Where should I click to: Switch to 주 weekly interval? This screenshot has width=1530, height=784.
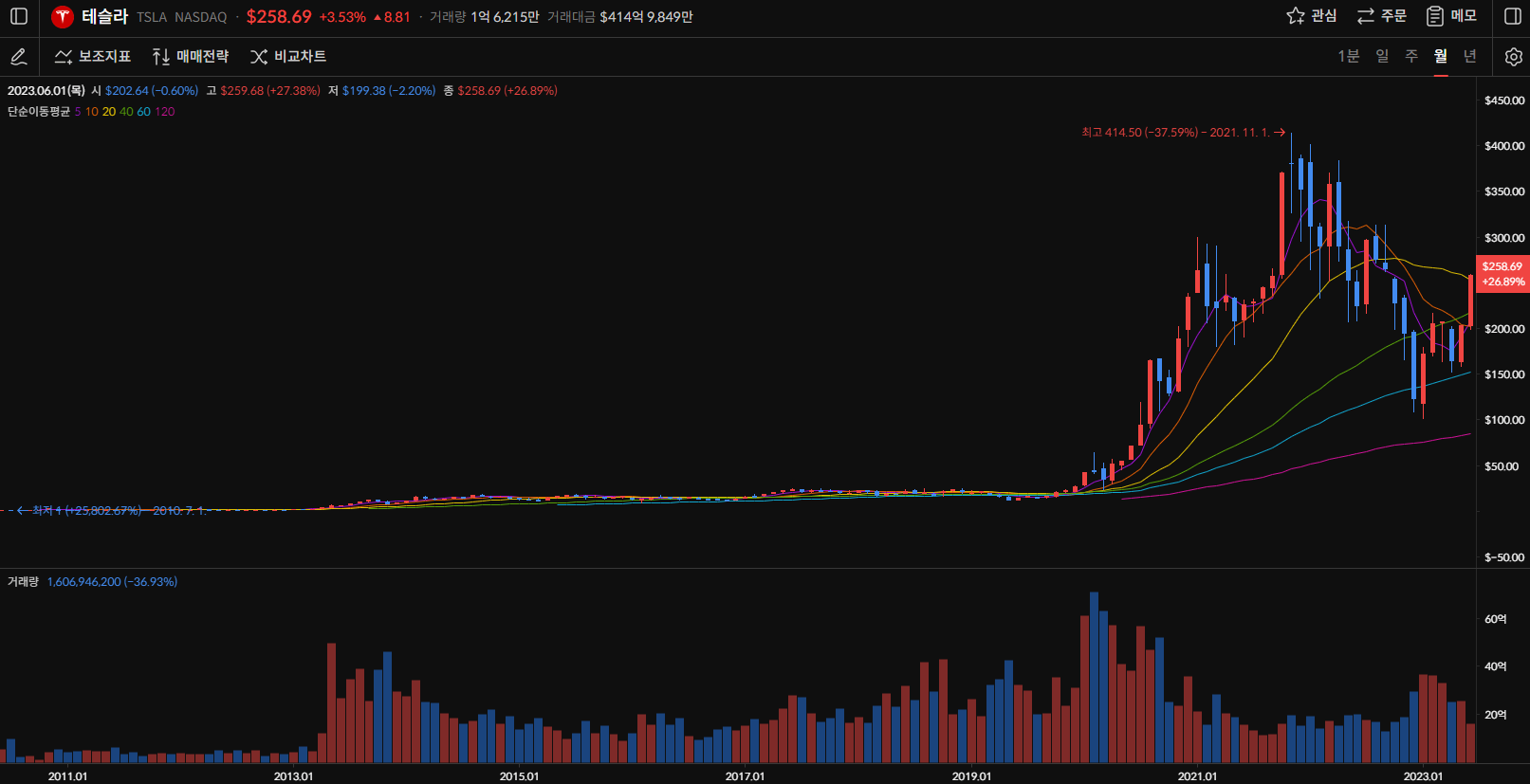(x=1411, y=57)
